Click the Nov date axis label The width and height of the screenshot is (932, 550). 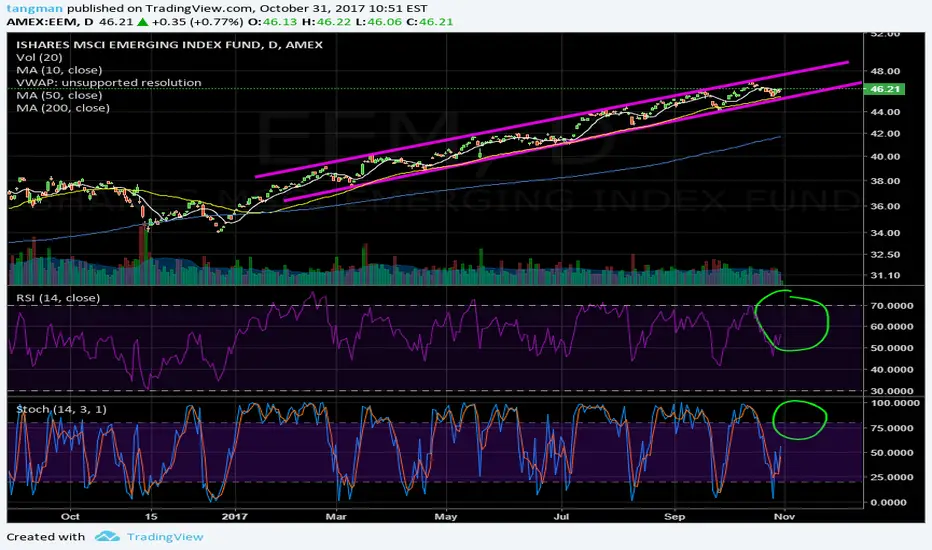click(x=785, y=516)
